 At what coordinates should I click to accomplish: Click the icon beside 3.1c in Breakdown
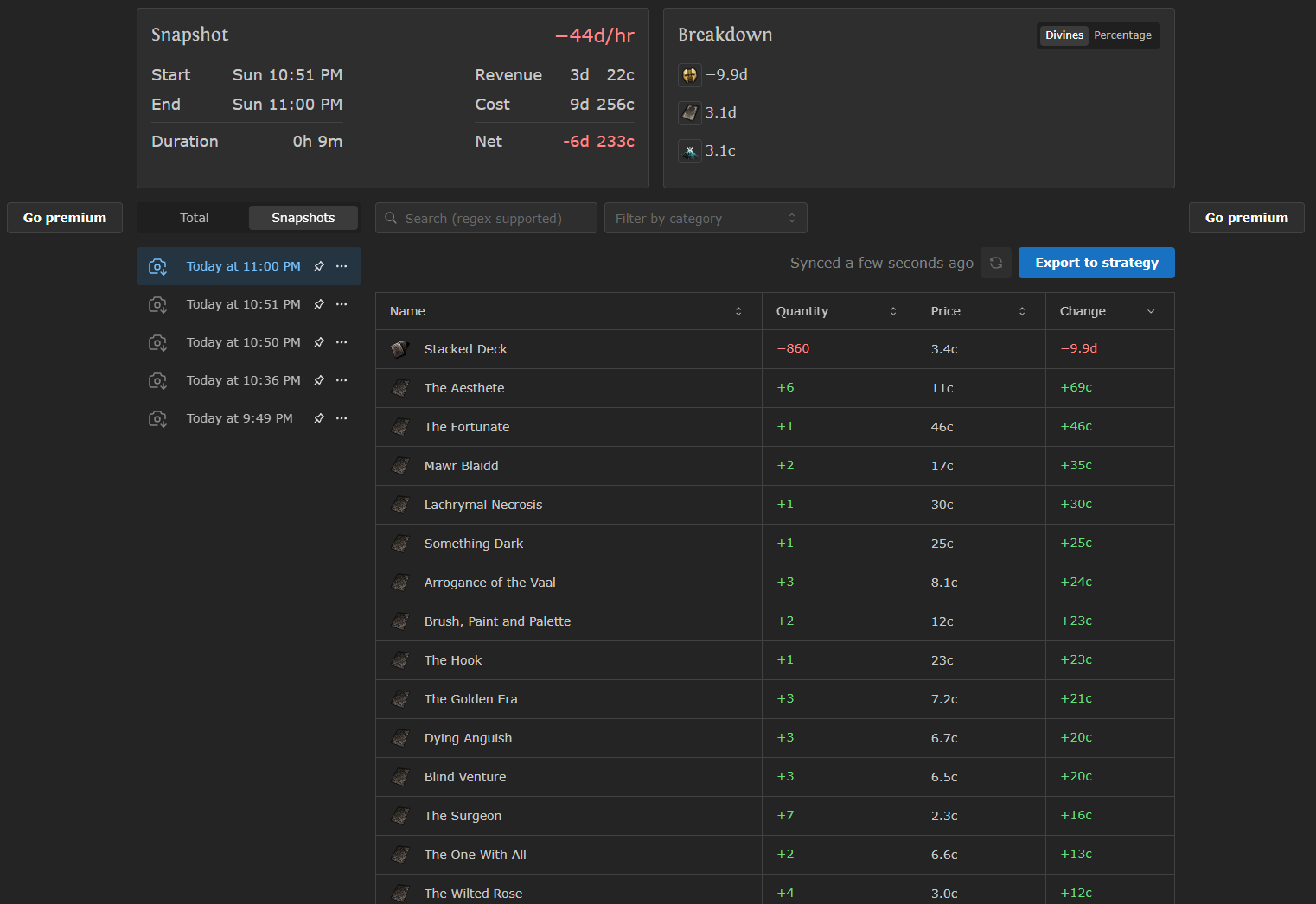689,150
